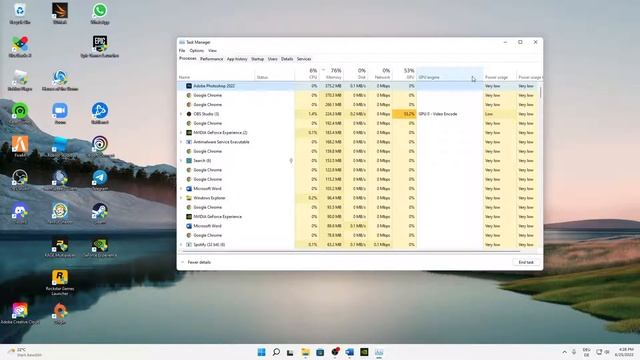640x360 pixels.
Task: Open the File menu in Task Manager
Action: point(182,51)
